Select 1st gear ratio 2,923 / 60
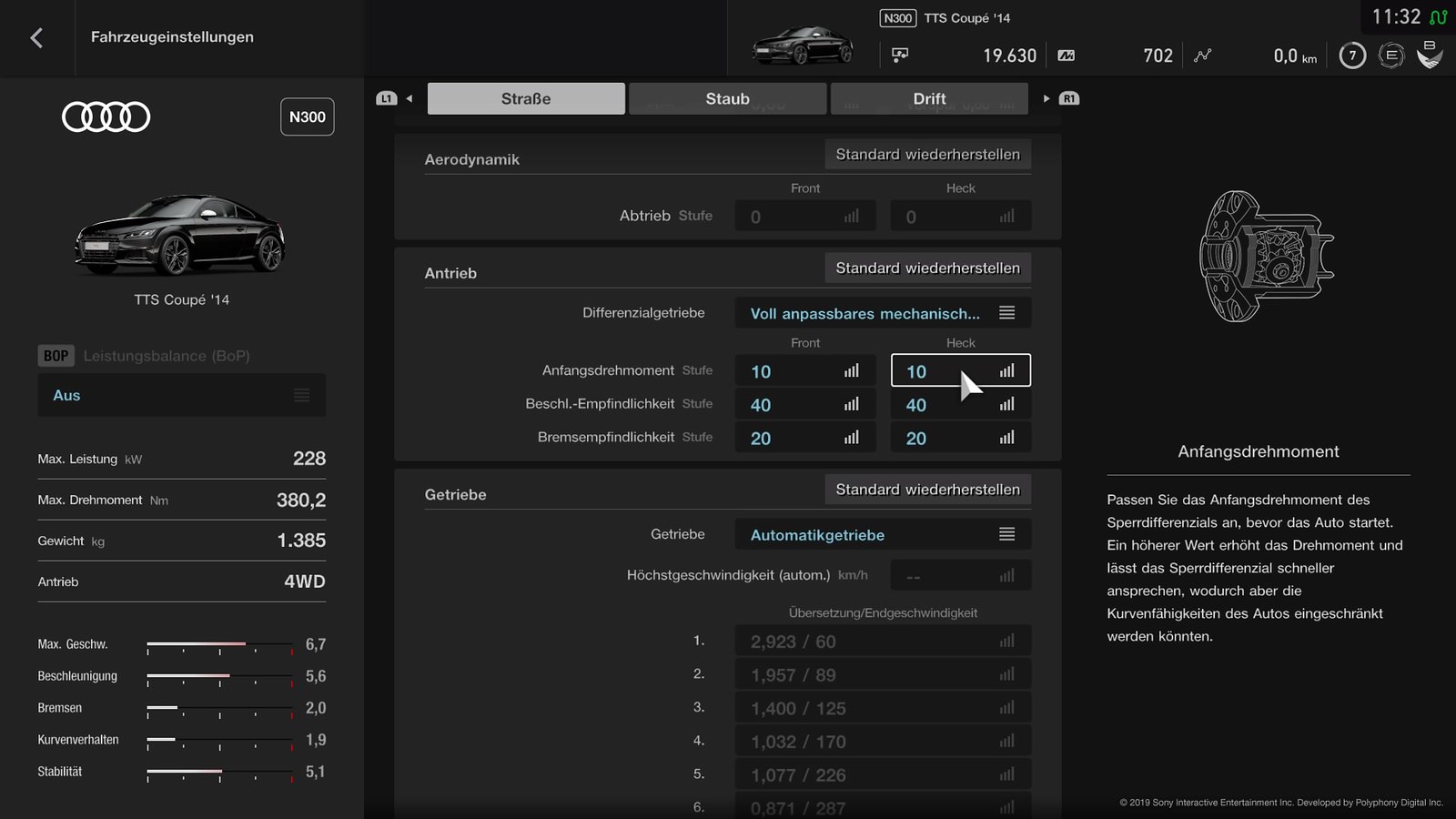 (883, 641)
